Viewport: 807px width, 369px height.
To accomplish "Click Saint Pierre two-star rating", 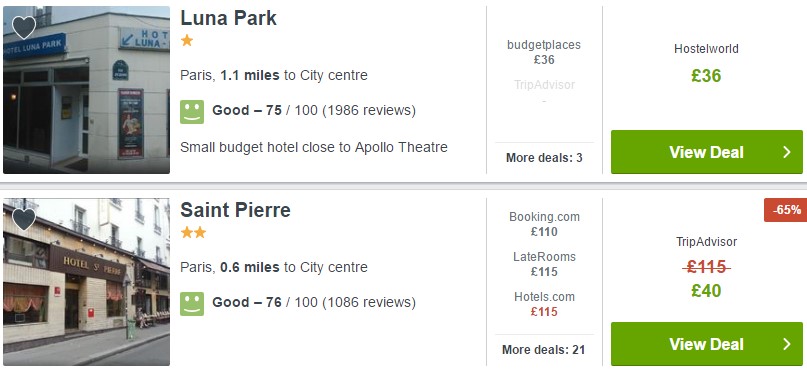I will pos(194,233).
